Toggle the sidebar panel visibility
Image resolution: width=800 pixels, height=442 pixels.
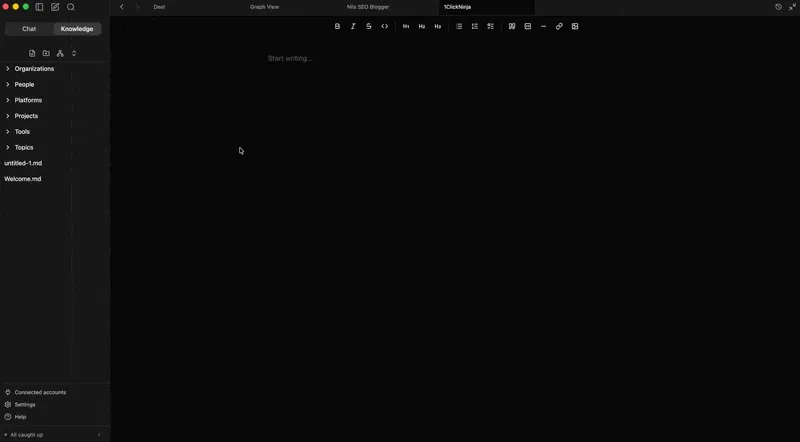[x=40, y=7]
